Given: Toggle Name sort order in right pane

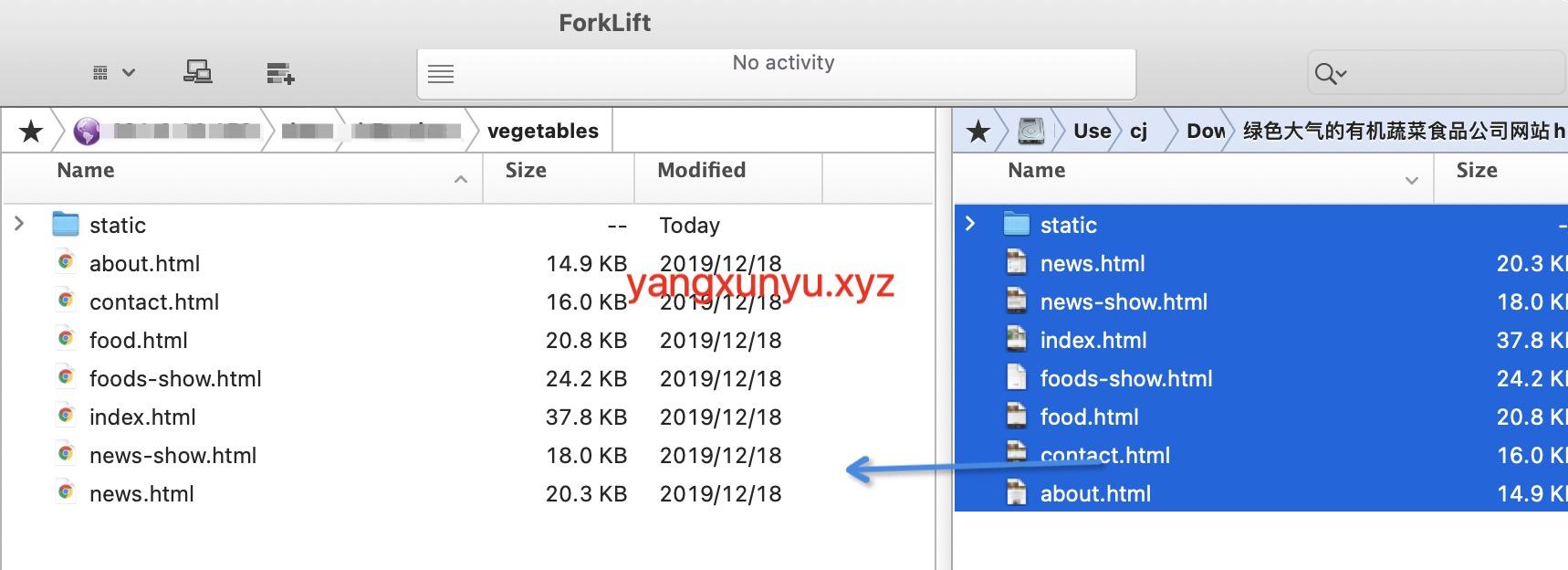Looking at the screenshot, I should click(x=1037, y=171).
